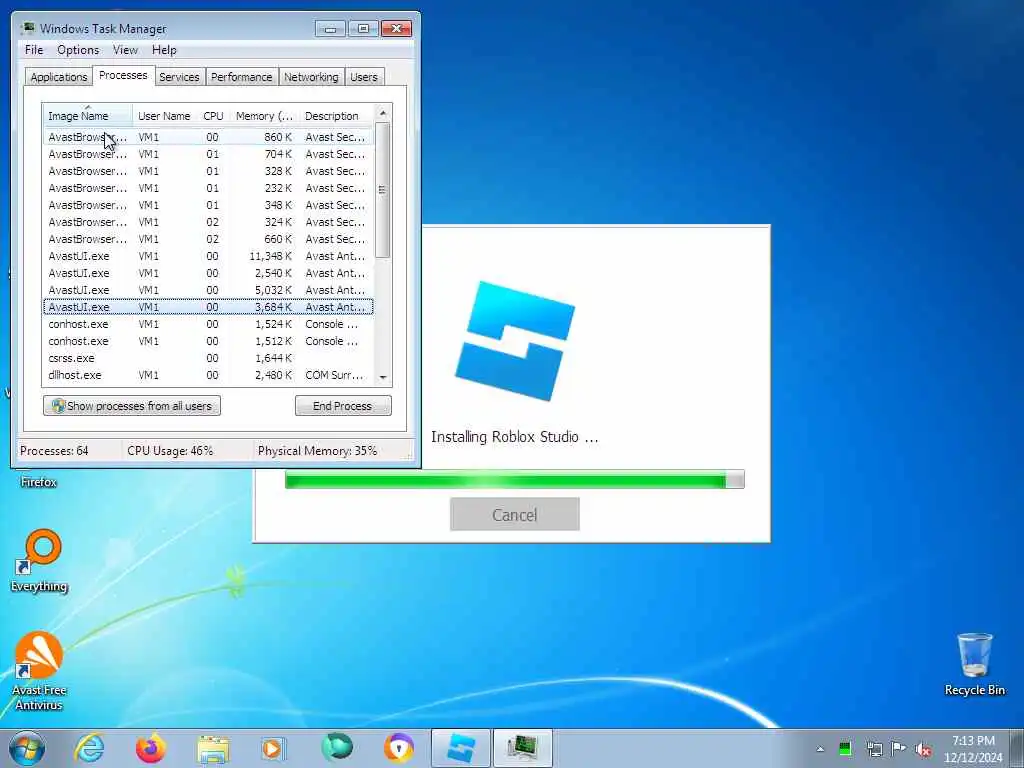This screenshot has height=768, width=1024.
Task: Select AvastUI.exe row using 5,032 K
Action: [x=208, y=290]
